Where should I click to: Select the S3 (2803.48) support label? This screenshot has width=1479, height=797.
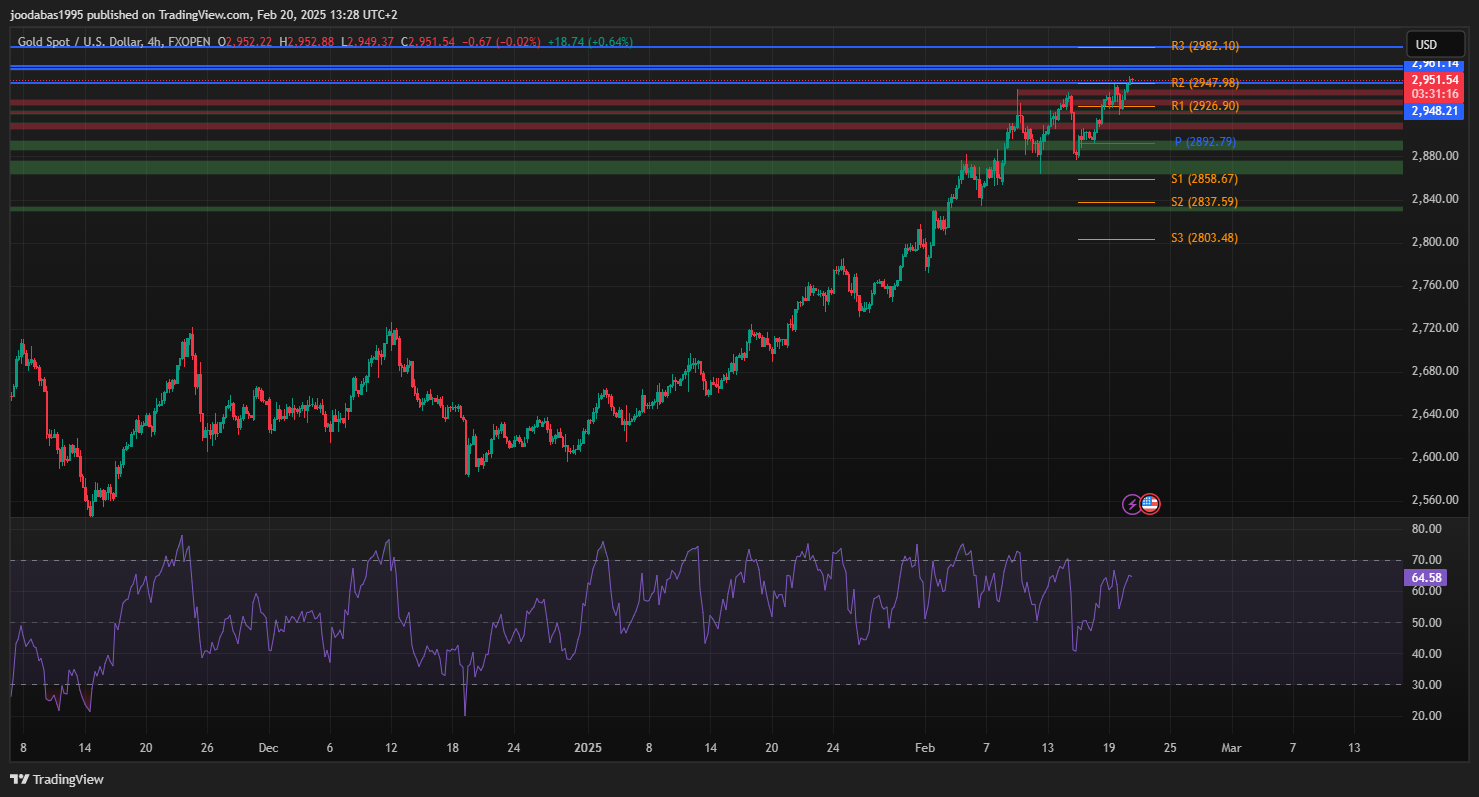1204,238
